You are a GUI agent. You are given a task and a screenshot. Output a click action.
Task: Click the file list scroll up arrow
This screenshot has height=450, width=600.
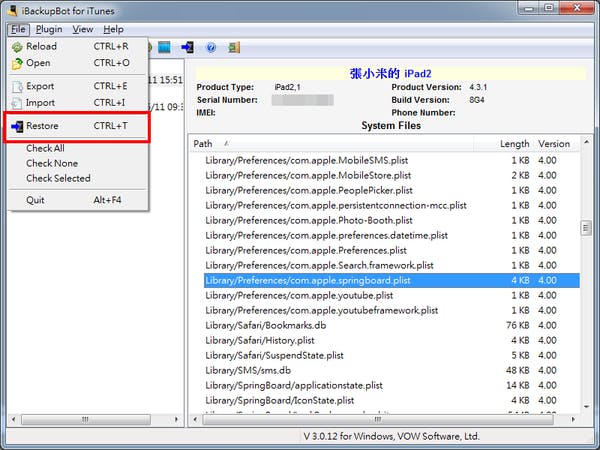tap(586, 142)
